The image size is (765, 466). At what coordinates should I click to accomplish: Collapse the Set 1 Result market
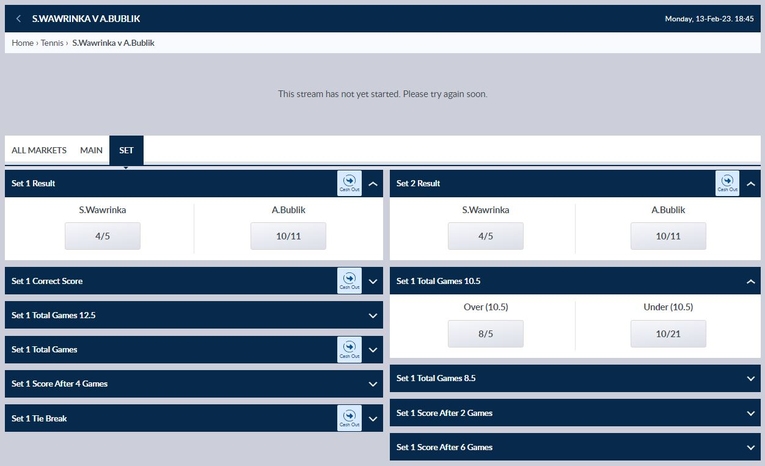pos(373,184)
